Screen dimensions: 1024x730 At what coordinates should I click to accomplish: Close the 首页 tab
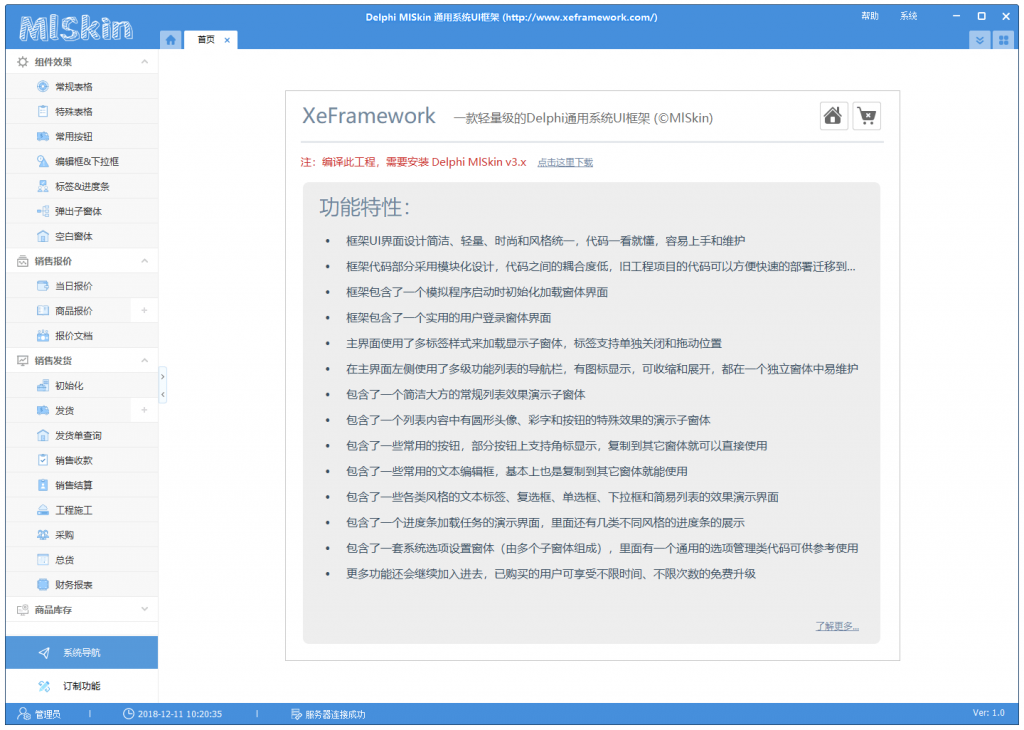click(x=227, y=40)
